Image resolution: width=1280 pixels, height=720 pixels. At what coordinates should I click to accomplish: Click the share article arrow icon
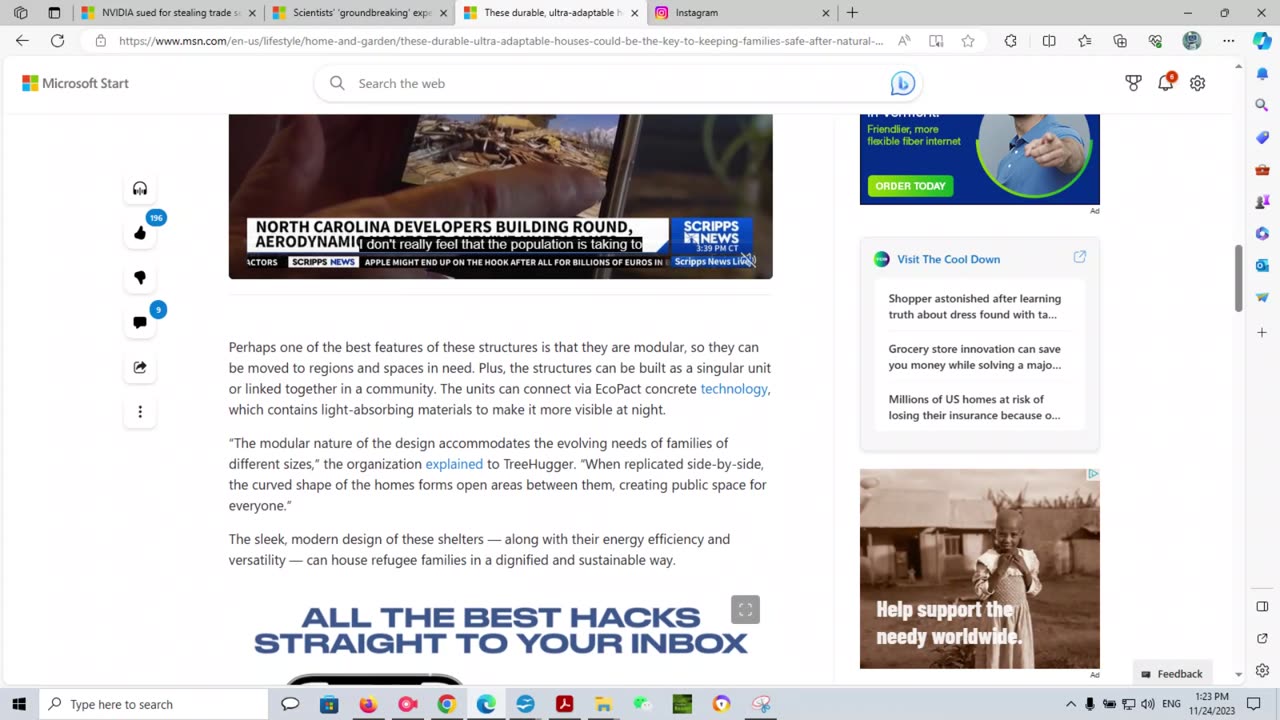pos(140,367)
